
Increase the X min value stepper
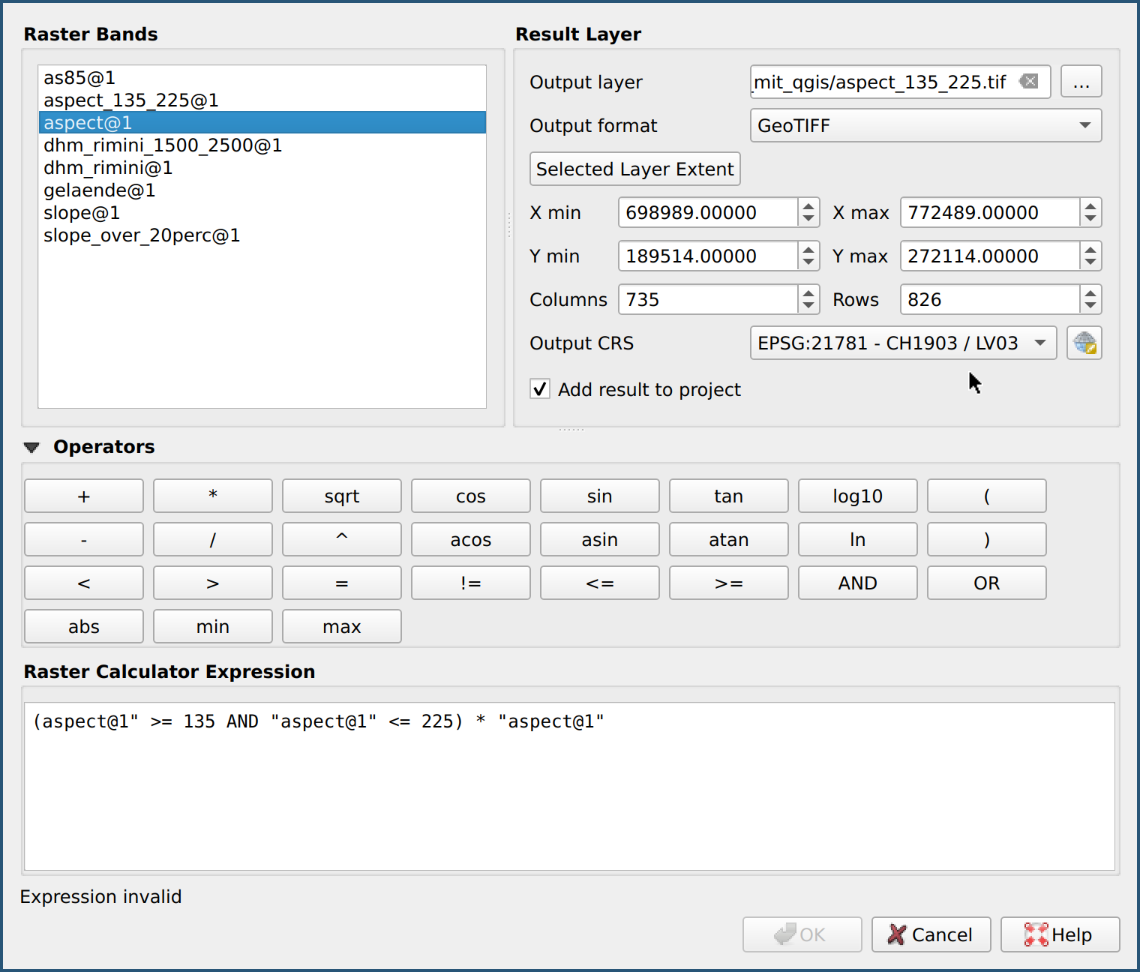click(809, 206)
